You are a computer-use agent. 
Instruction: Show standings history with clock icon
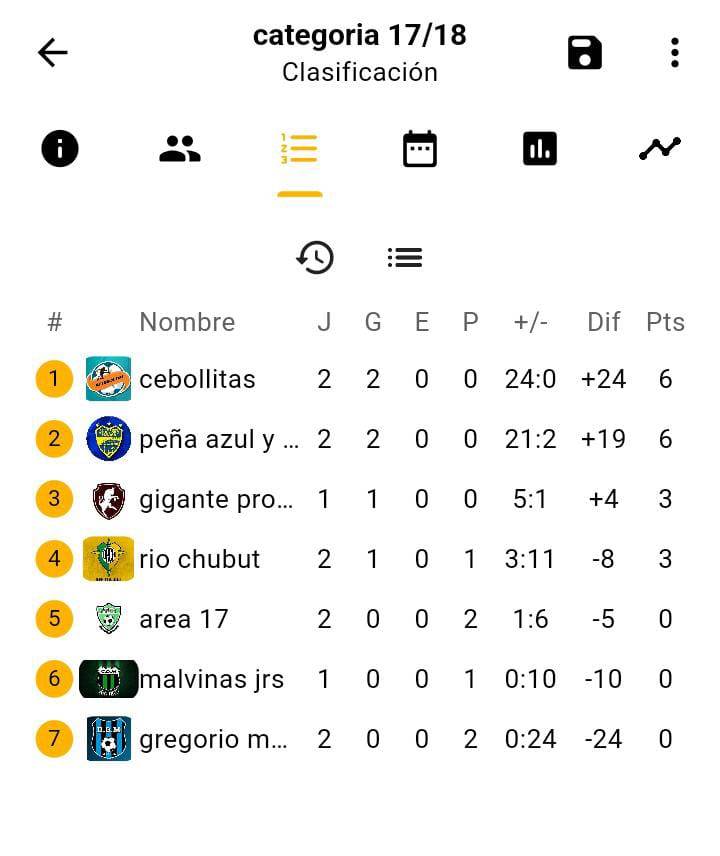point(315,257)
